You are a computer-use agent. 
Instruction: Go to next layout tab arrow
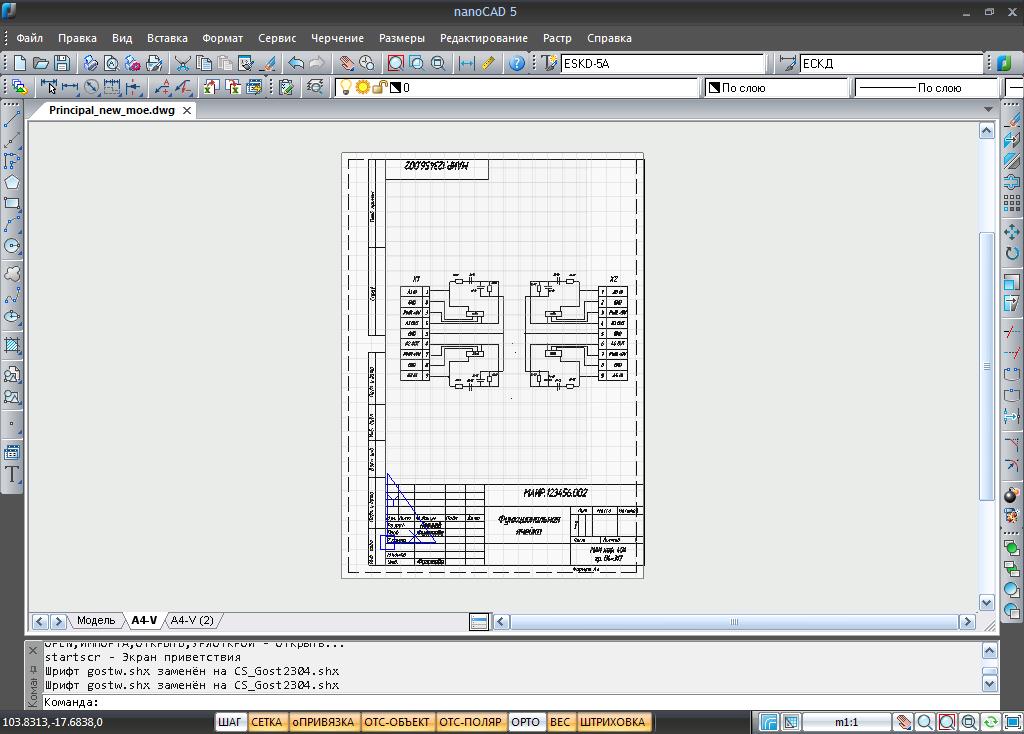[x=58, y=621]
